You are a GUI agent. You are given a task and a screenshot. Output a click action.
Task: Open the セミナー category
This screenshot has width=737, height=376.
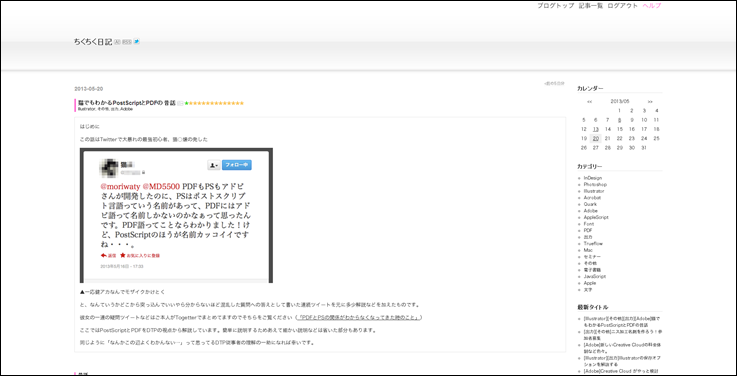(592, 257)
